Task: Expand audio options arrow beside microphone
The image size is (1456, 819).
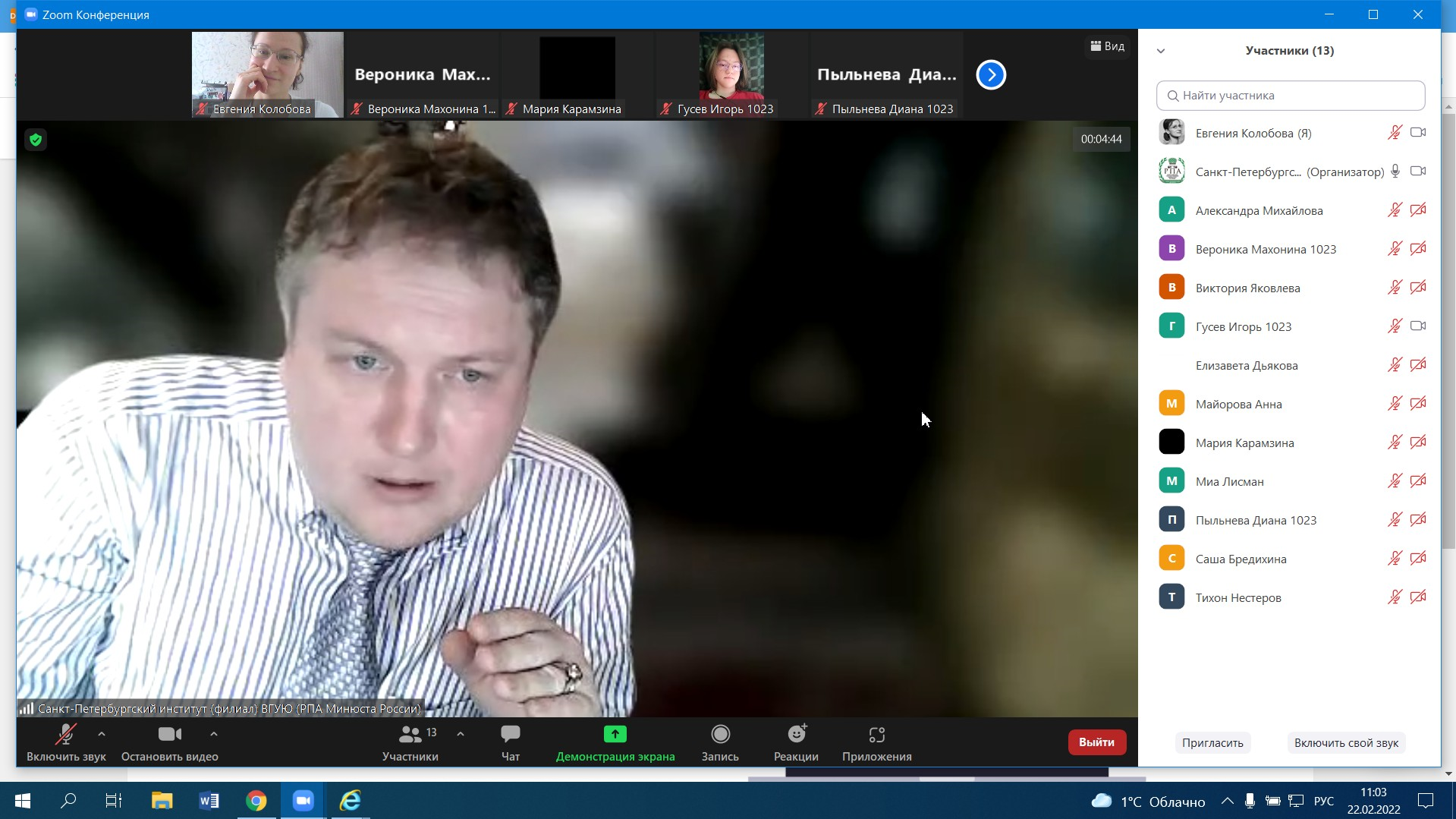Action: (x=102, y=734)
